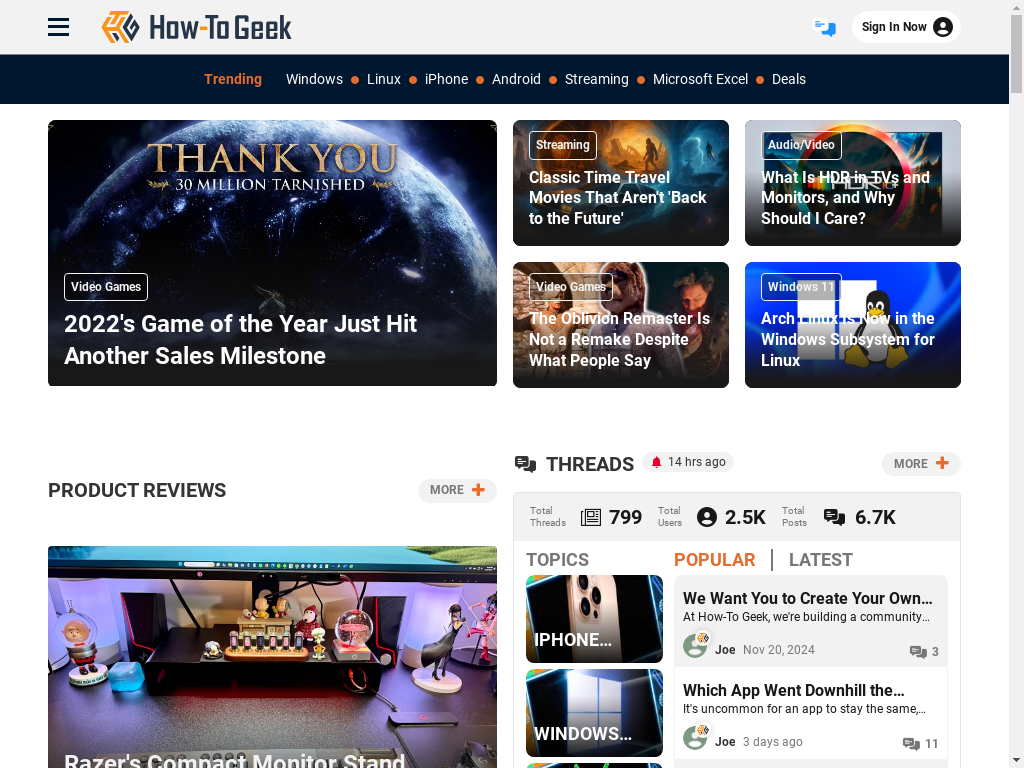
Task: Click the 6.7K total posts count
Action: 875,517
